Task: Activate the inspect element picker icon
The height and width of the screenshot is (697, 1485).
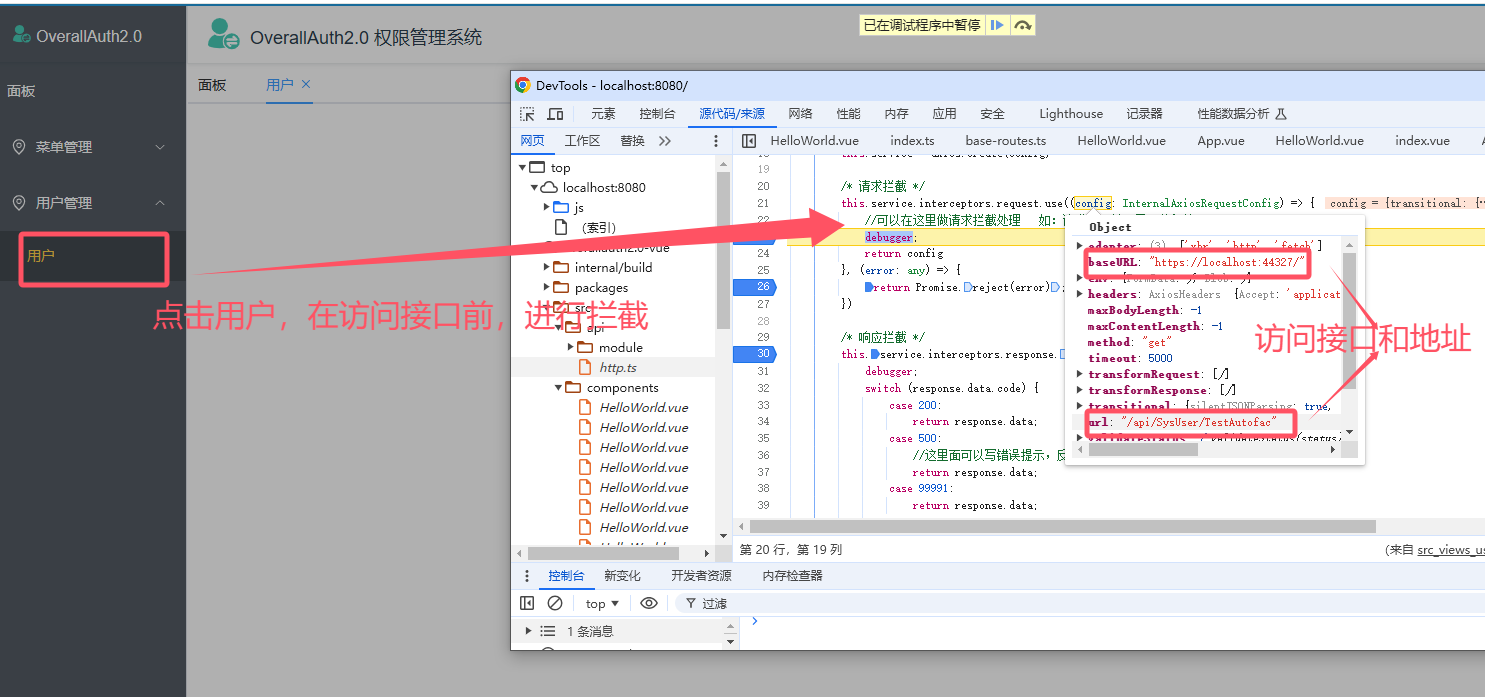Action: click(527, 114)
